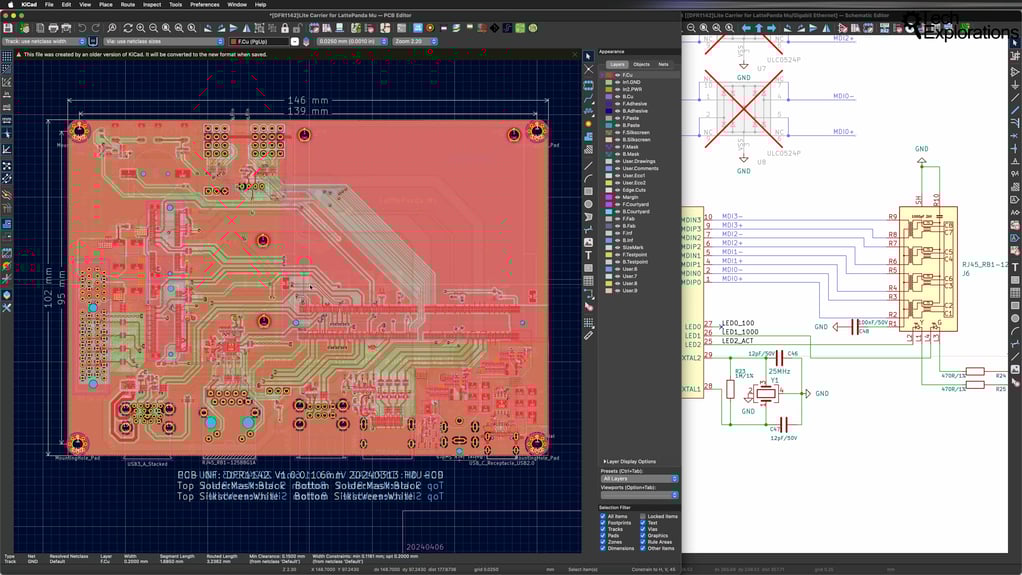Screen dimensions: 1022x575
Task: Click the Save icon in the top toolbar
Action: pos(8,27)
